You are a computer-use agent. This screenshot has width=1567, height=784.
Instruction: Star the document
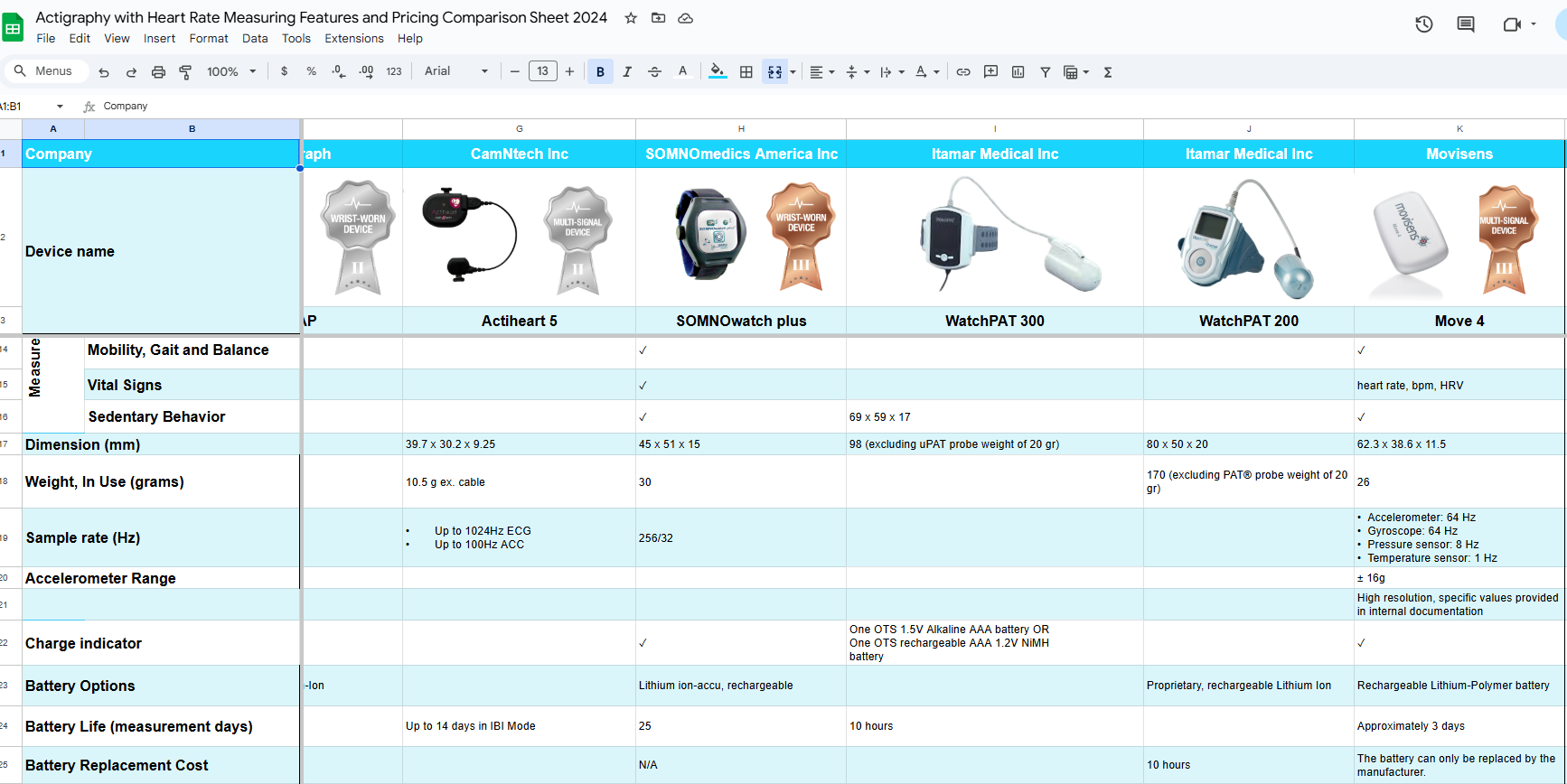pos(631,18)
